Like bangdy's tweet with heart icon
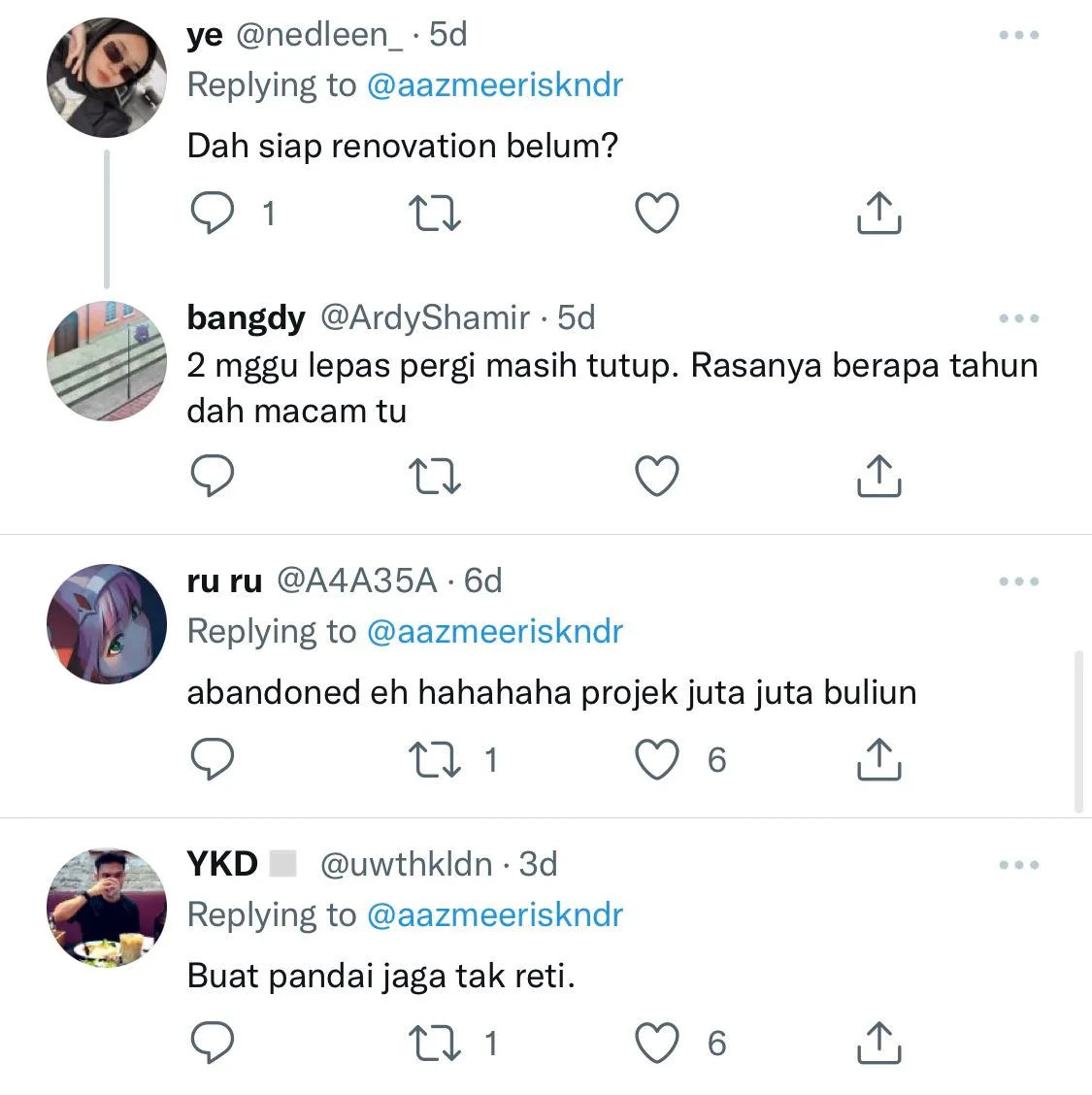Screen dimensions: 1092x1095 [x=656, y=476]
